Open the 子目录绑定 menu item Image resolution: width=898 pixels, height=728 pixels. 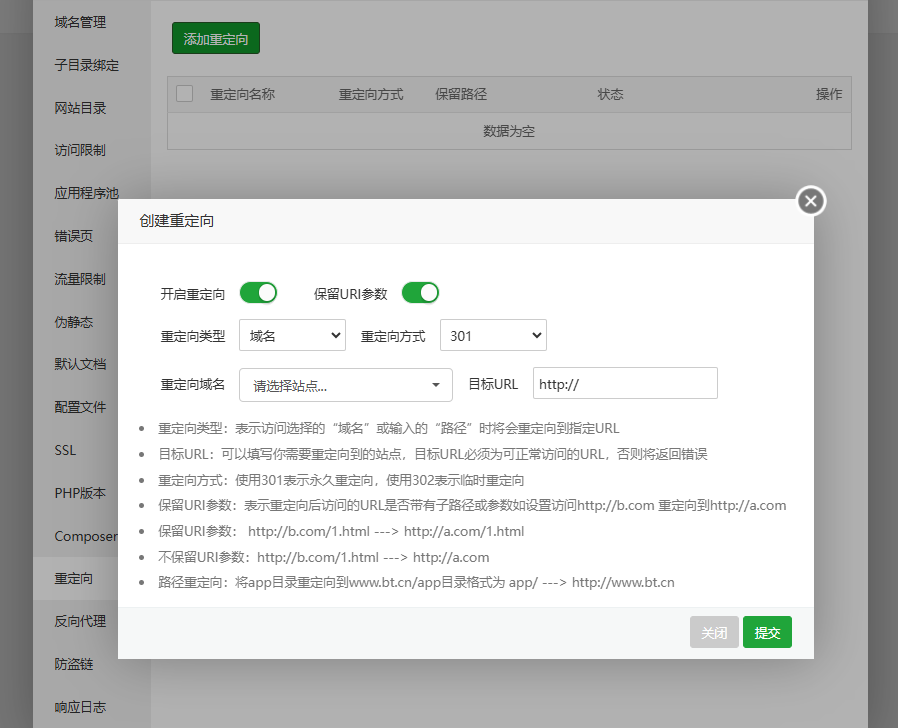point(86,65)
